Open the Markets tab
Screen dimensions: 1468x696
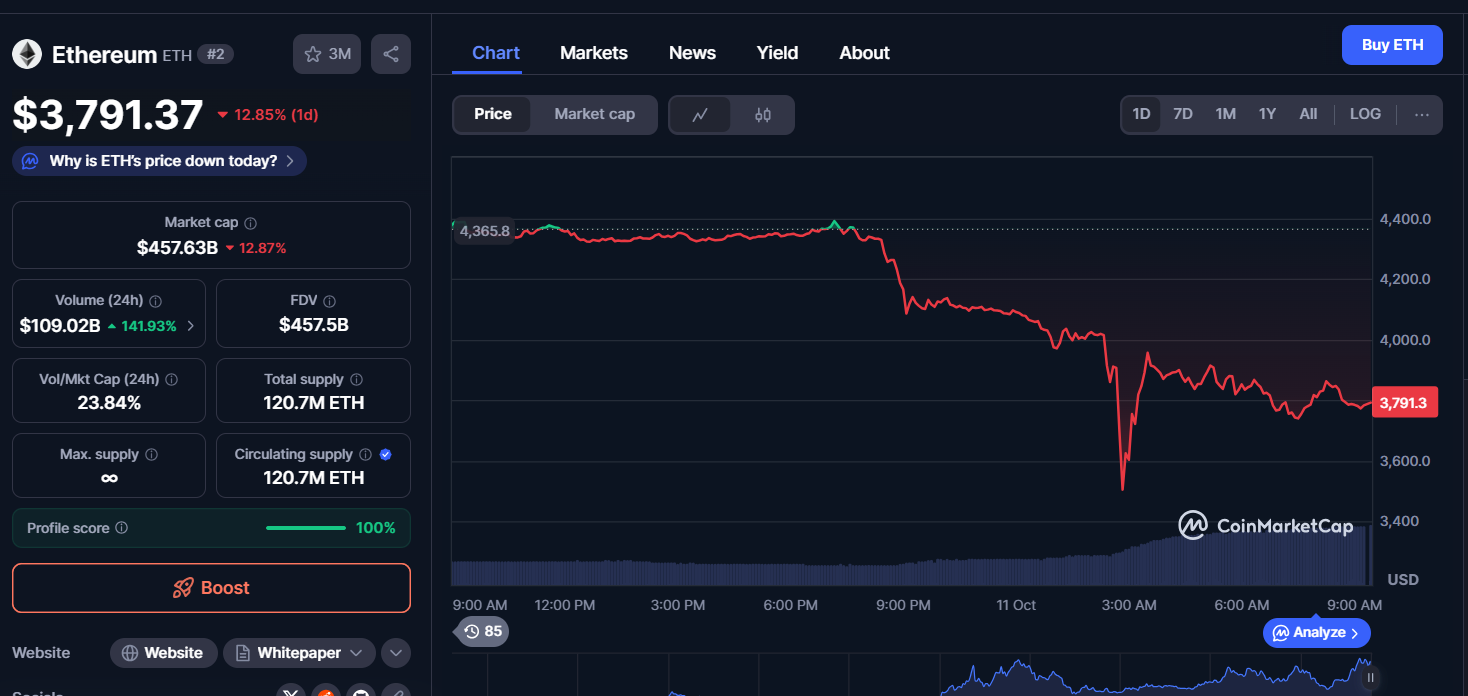[x=594, y=53]
